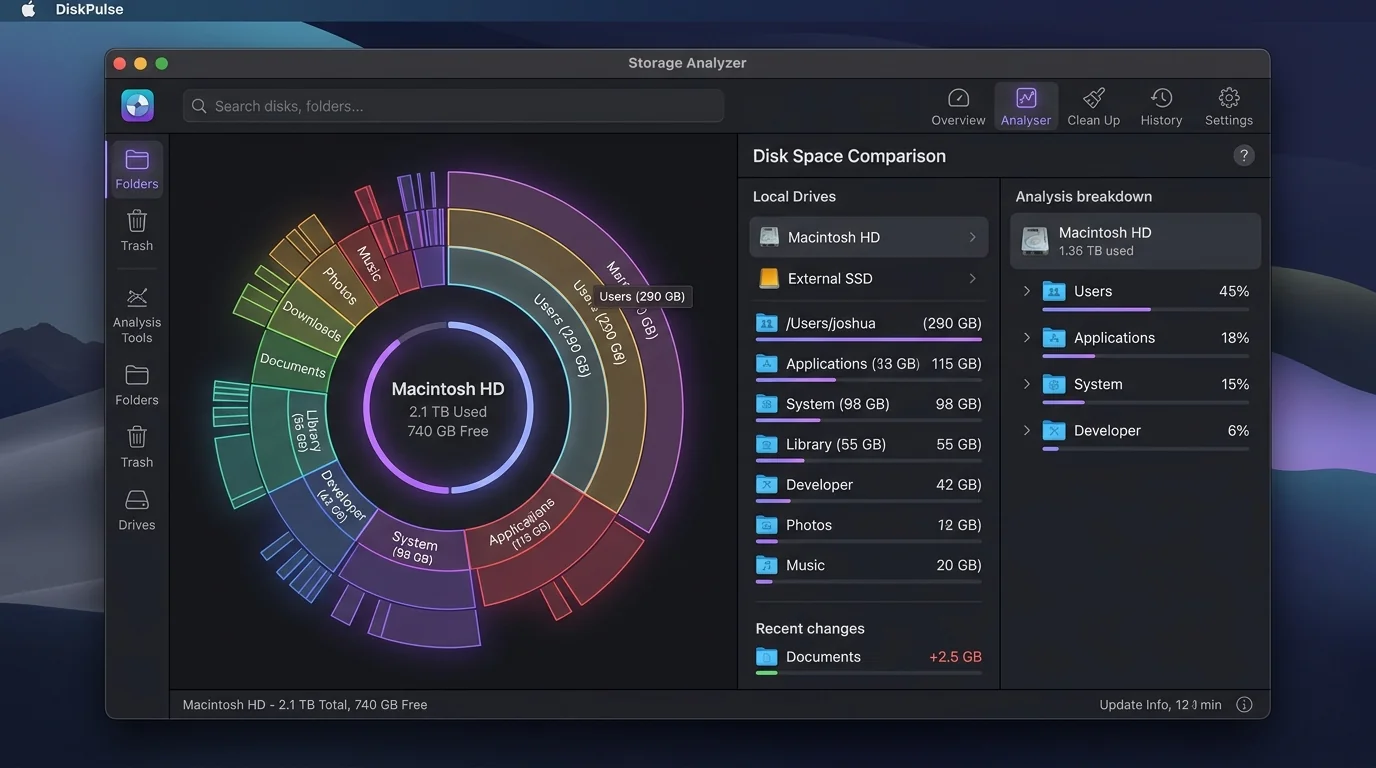Click the Applications 18% usage bar
This screenshot has width=1376, height=768.
coord(1145,356)
